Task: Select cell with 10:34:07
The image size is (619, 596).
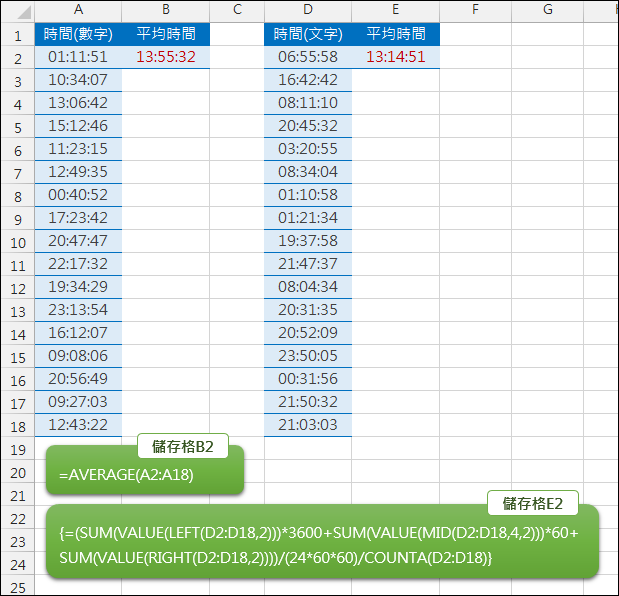Action: click(78, 80)
